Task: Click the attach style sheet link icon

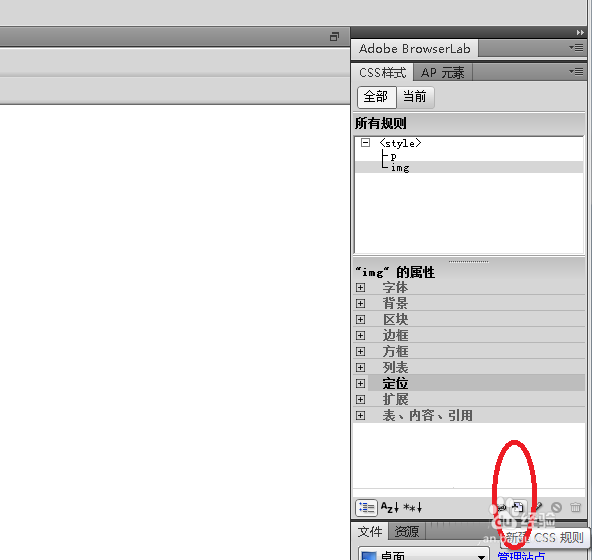Action: click(x=501, y=507)
